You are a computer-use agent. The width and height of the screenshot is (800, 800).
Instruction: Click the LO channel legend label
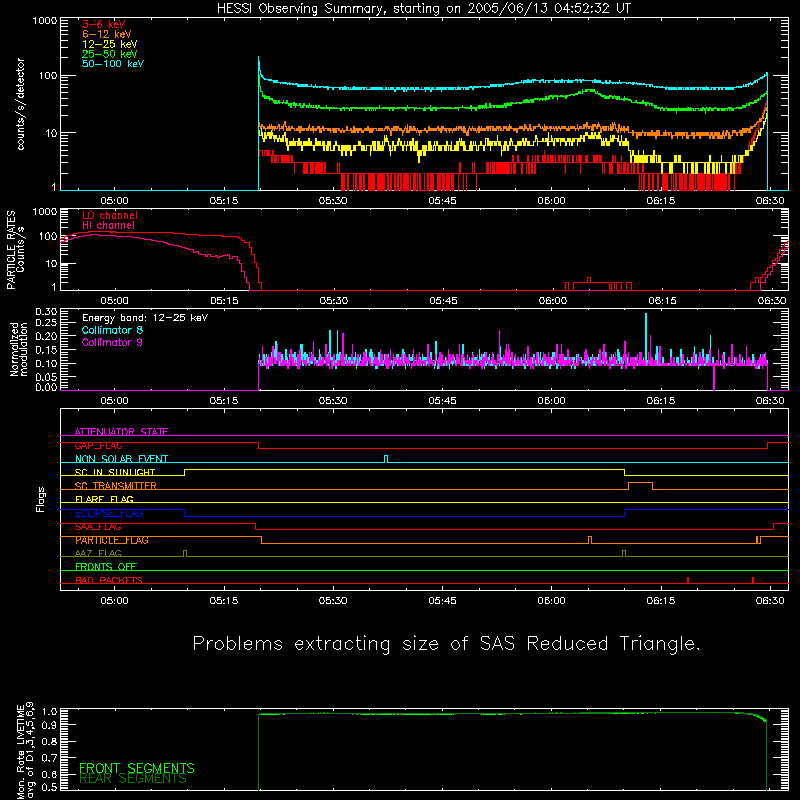(x=110, y=215)
